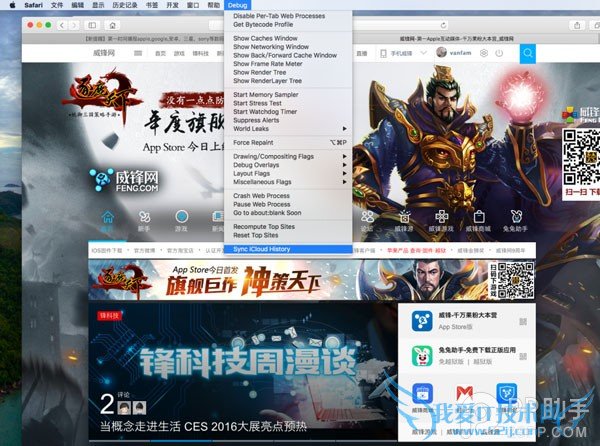Expand Layout Flags submenu
The width and height of the screenshot is (600, 446).
288,173
